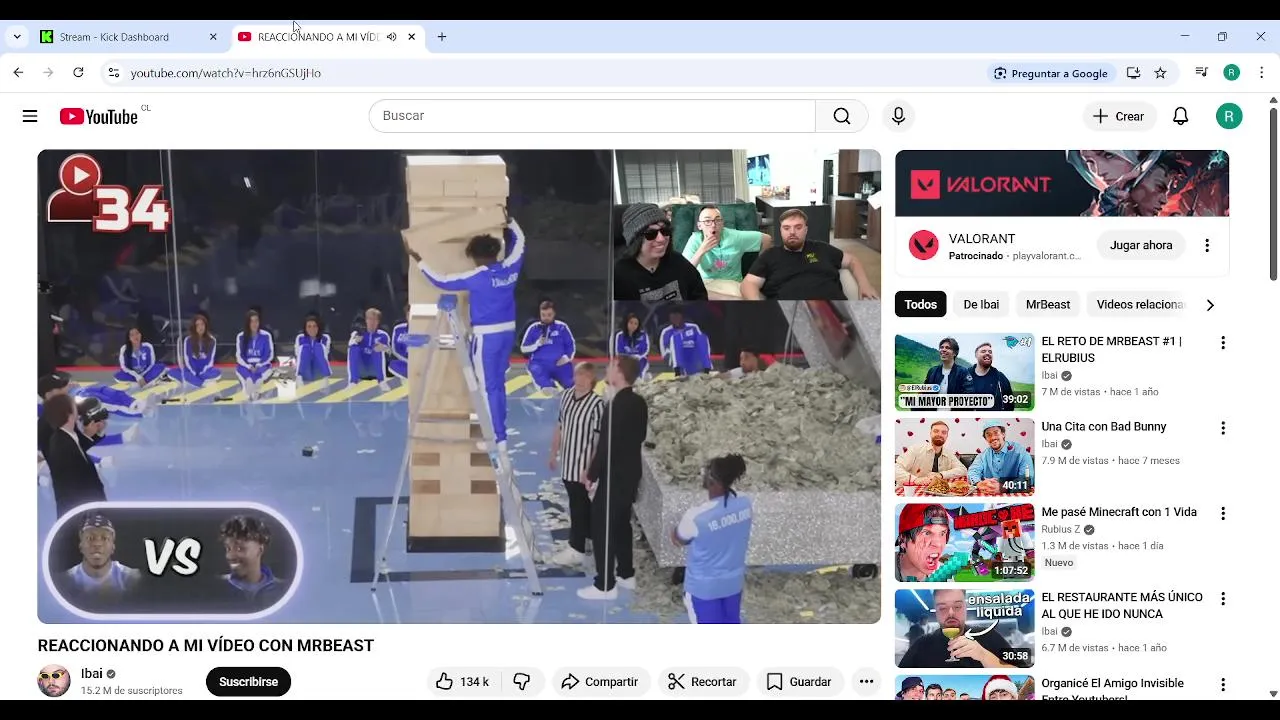
Task: Open options for EL RESTAURANTE MÁS ÚNICO video
Action: point(1222,599)
